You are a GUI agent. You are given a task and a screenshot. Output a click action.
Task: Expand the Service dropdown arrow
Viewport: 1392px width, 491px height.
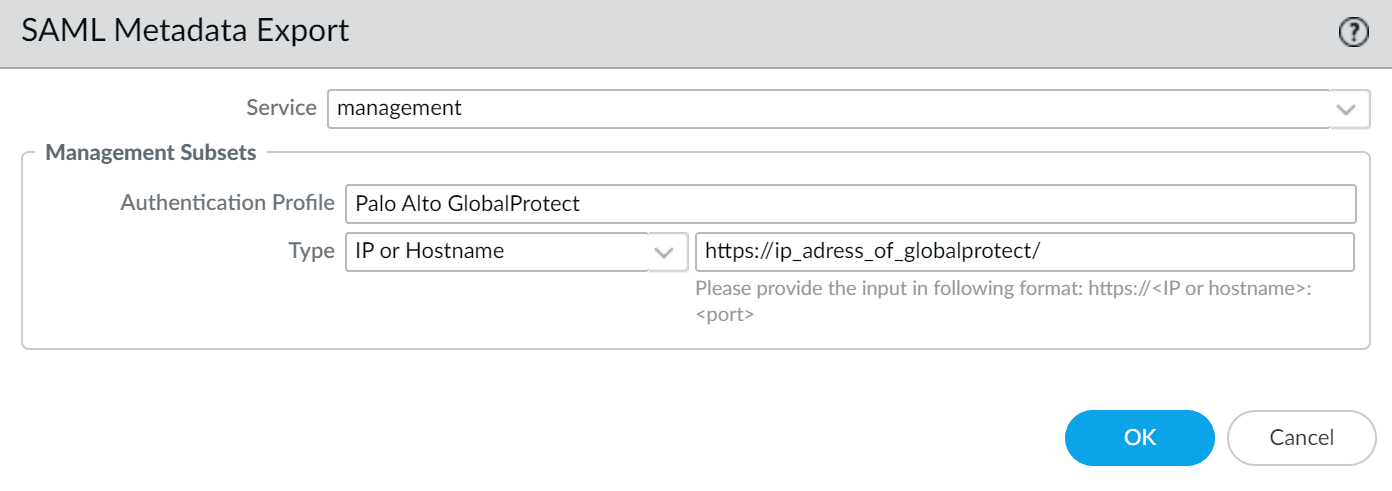(1349, 108)
